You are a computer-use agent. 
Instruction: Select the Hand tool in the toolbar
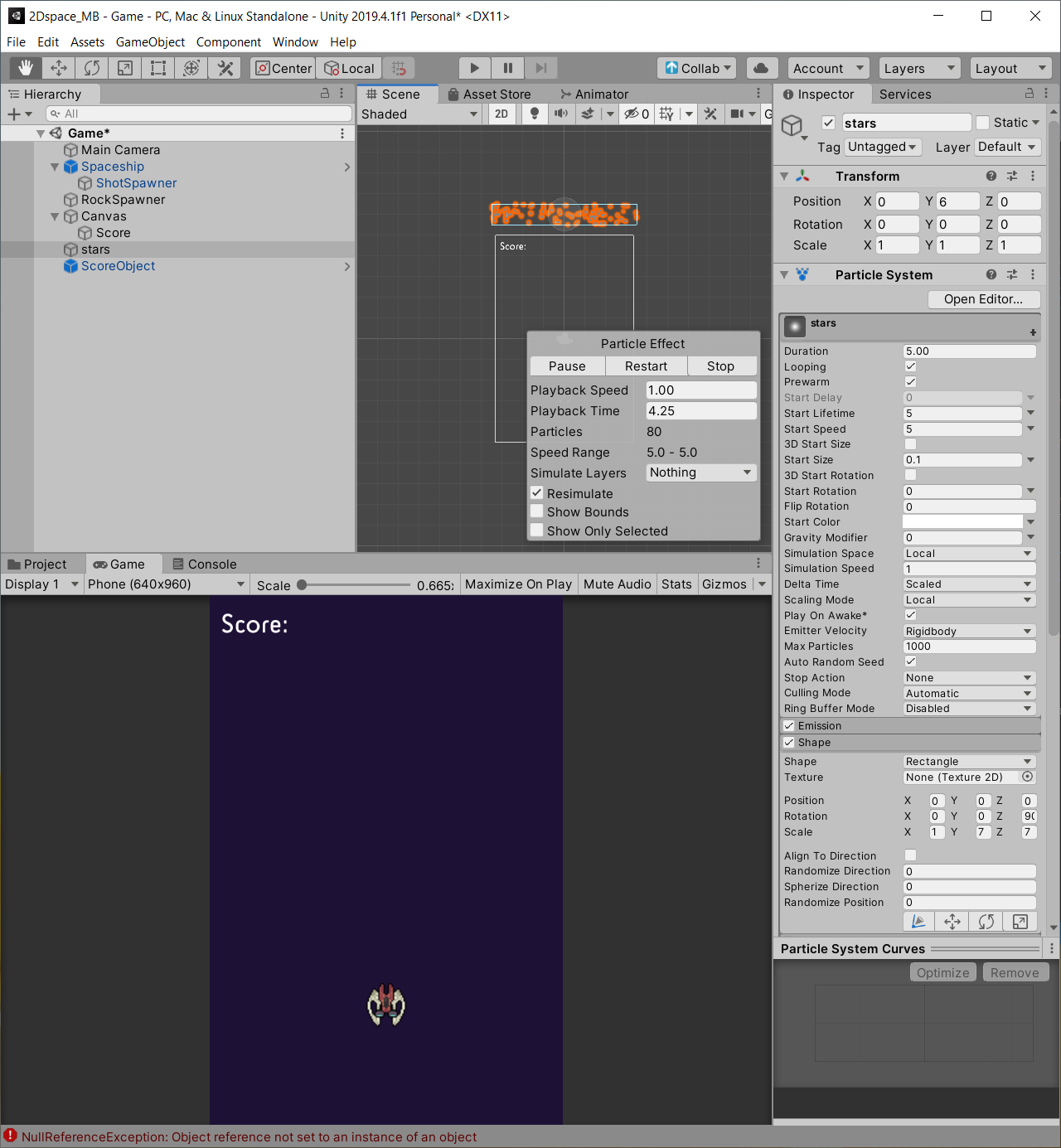(26, 68)
